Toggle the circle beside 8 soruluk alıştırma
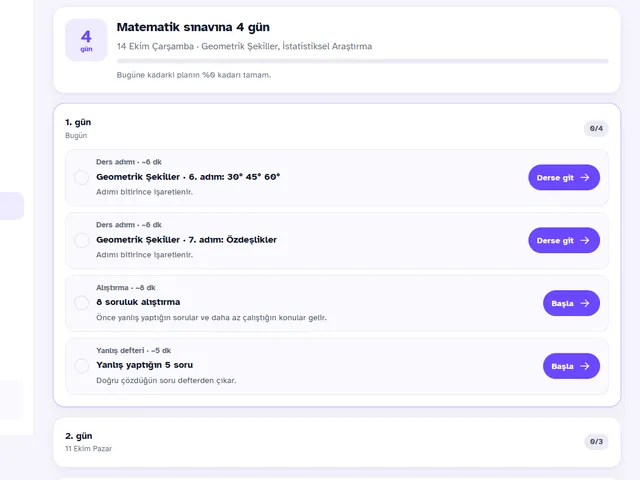This screenshot has width=640, height=480. click(x=82, y=303)
